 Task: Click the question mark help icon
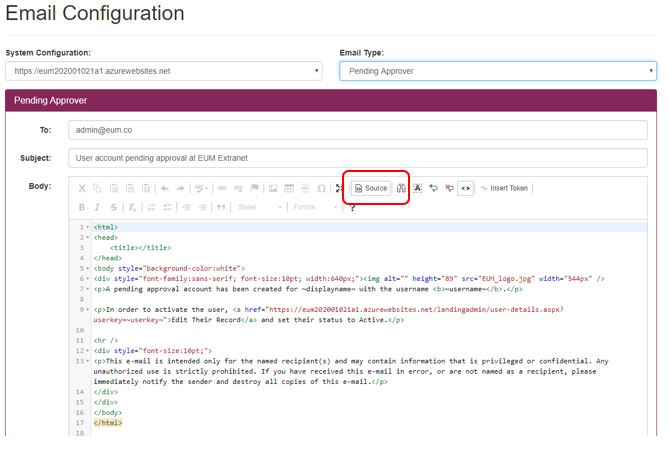pos(352,208)
